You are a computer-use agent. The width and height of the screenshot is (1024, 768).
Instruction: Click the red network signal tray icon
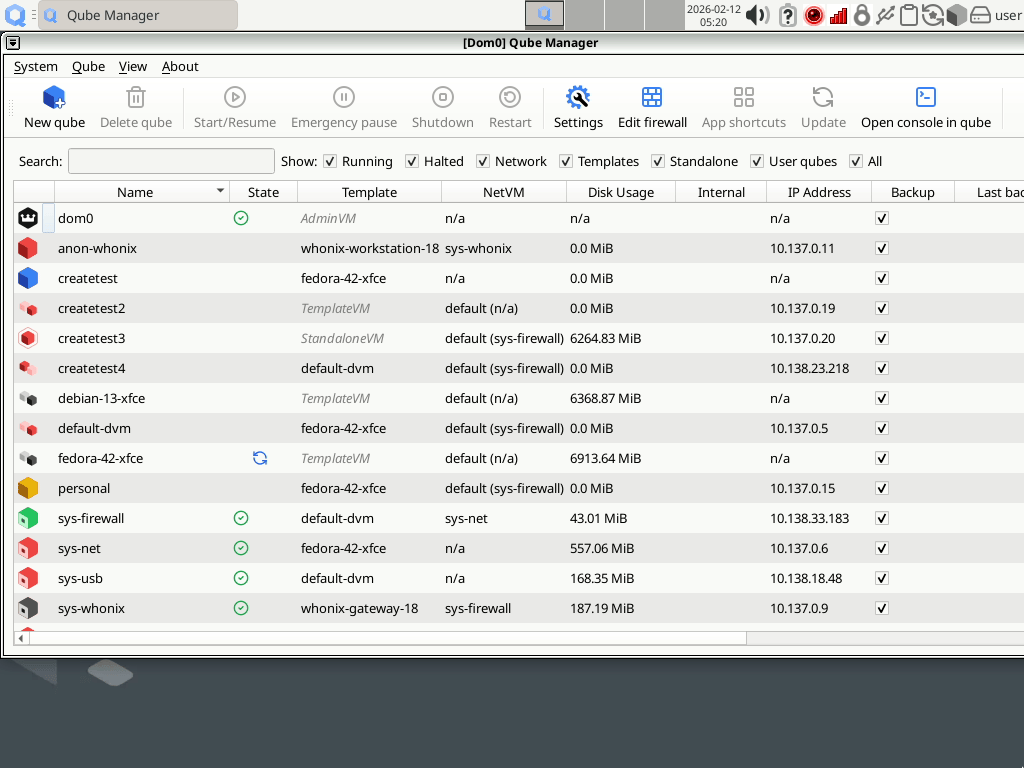click(x=838, y=15)
